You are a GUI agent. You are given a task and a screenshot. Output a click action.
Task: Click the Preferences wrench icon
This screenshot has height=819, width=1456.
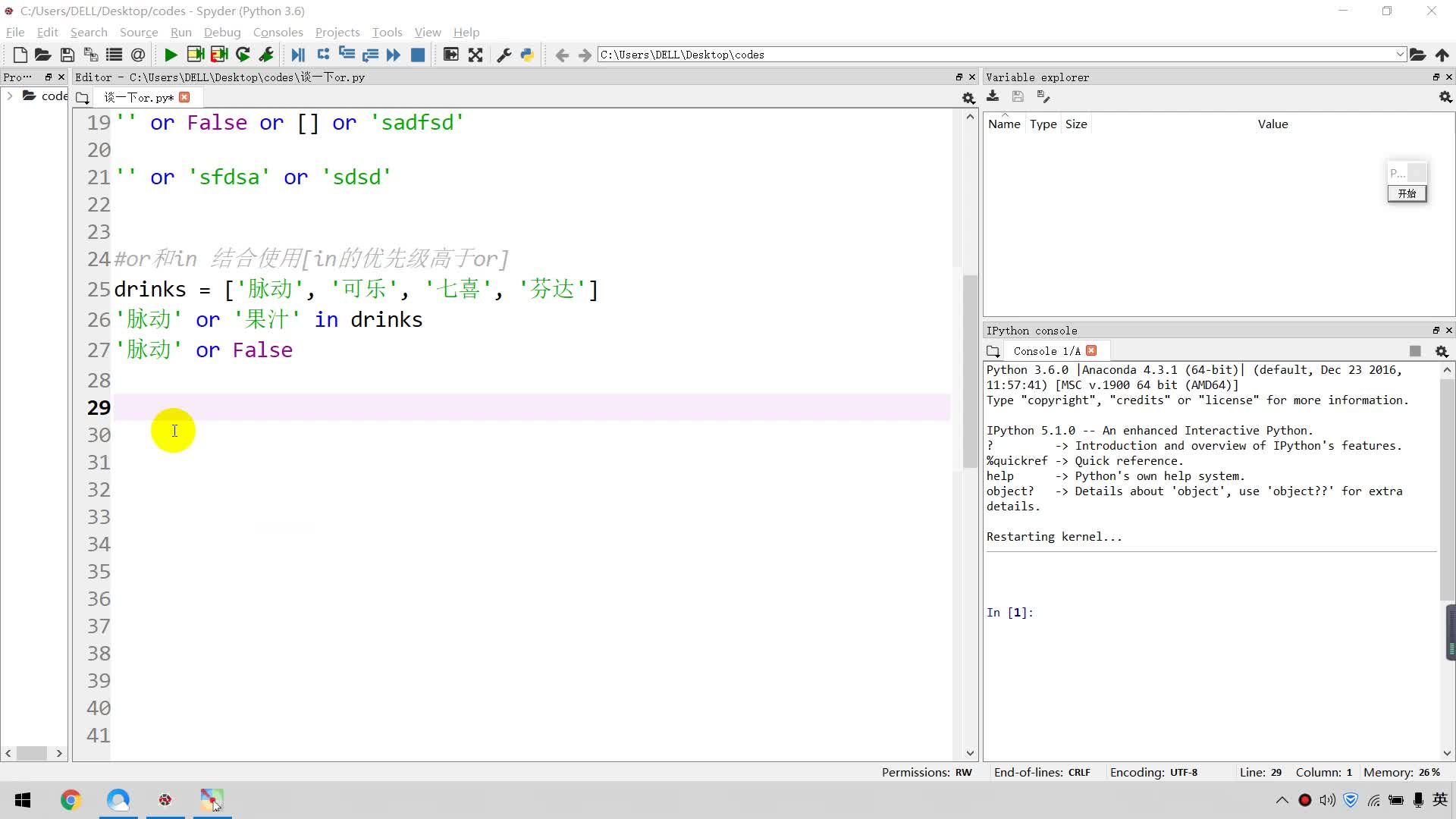pos(504,55)
